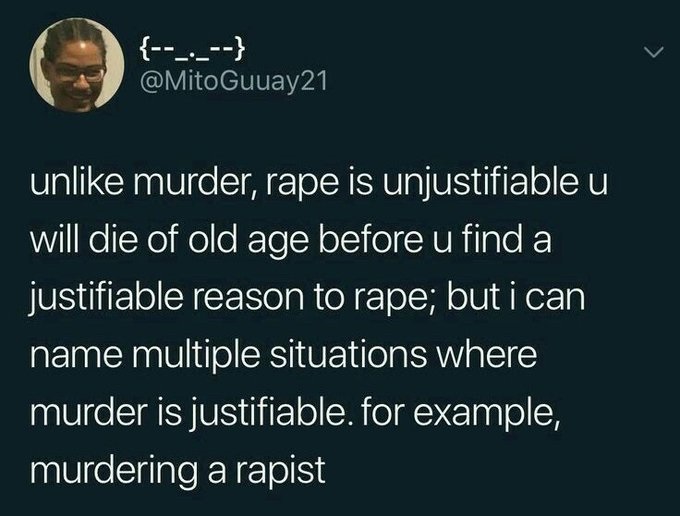The image size is (680, 516).
Task: Click the tweet line starting 'name multiple situations'
Action: click(283, 355)
